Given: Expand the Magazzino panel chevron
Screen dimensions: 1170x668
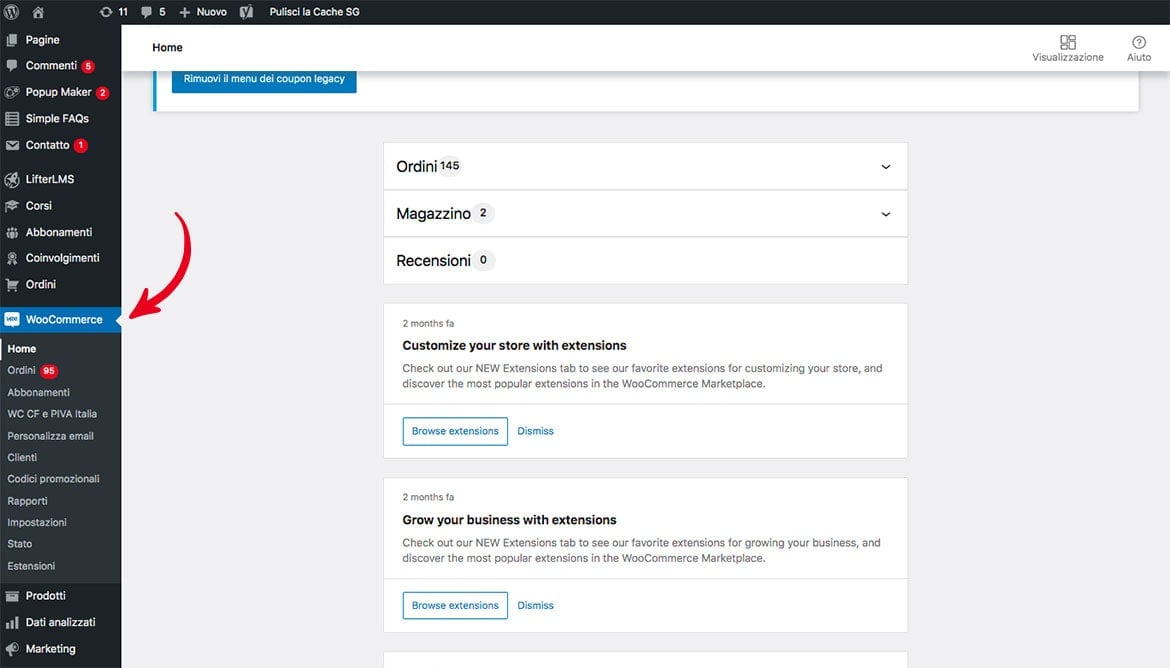Looking at the screenshot, I should 886,214.
